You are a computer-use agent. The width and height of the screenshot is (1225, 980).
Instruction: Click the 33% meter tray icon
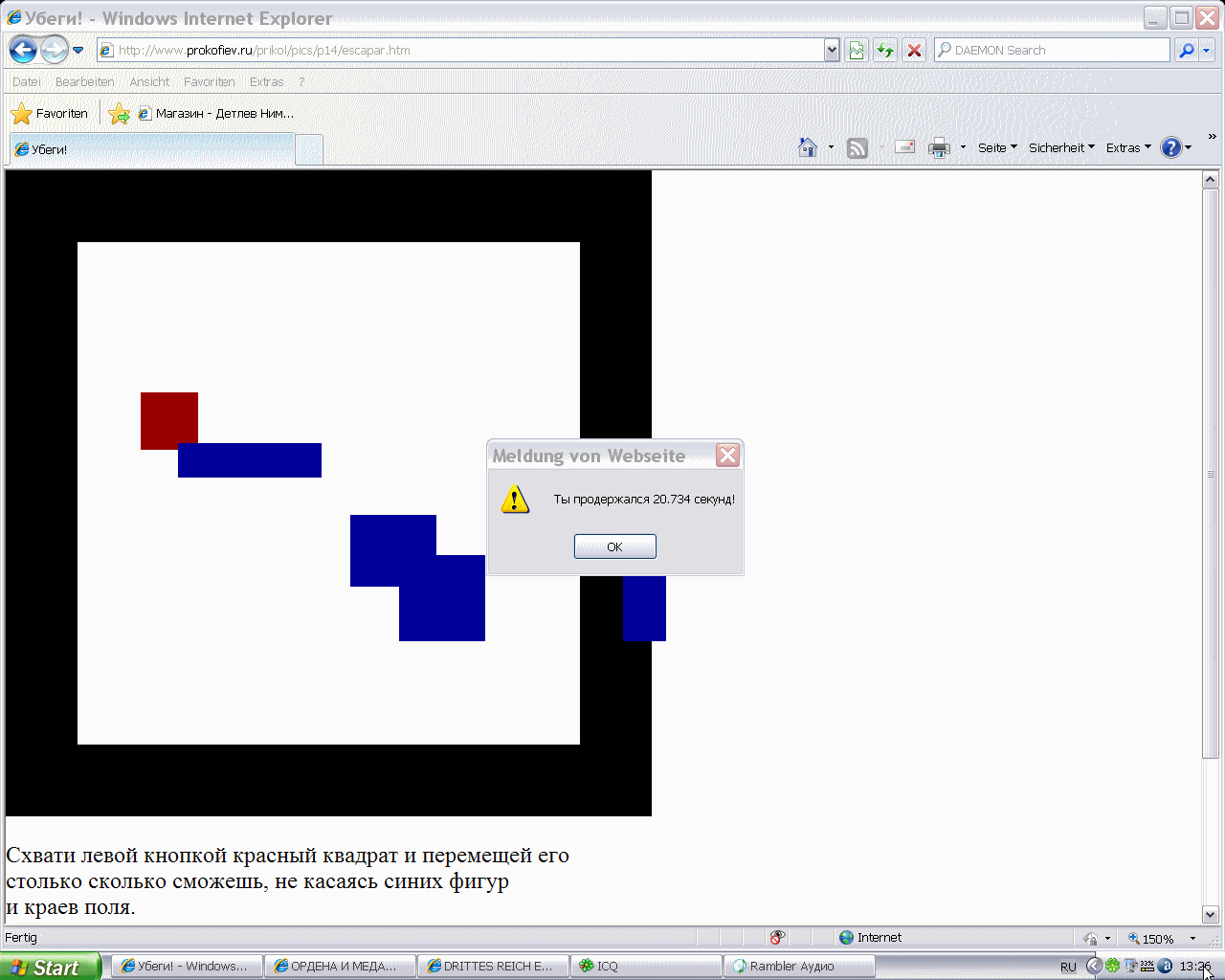point(1147,967)
